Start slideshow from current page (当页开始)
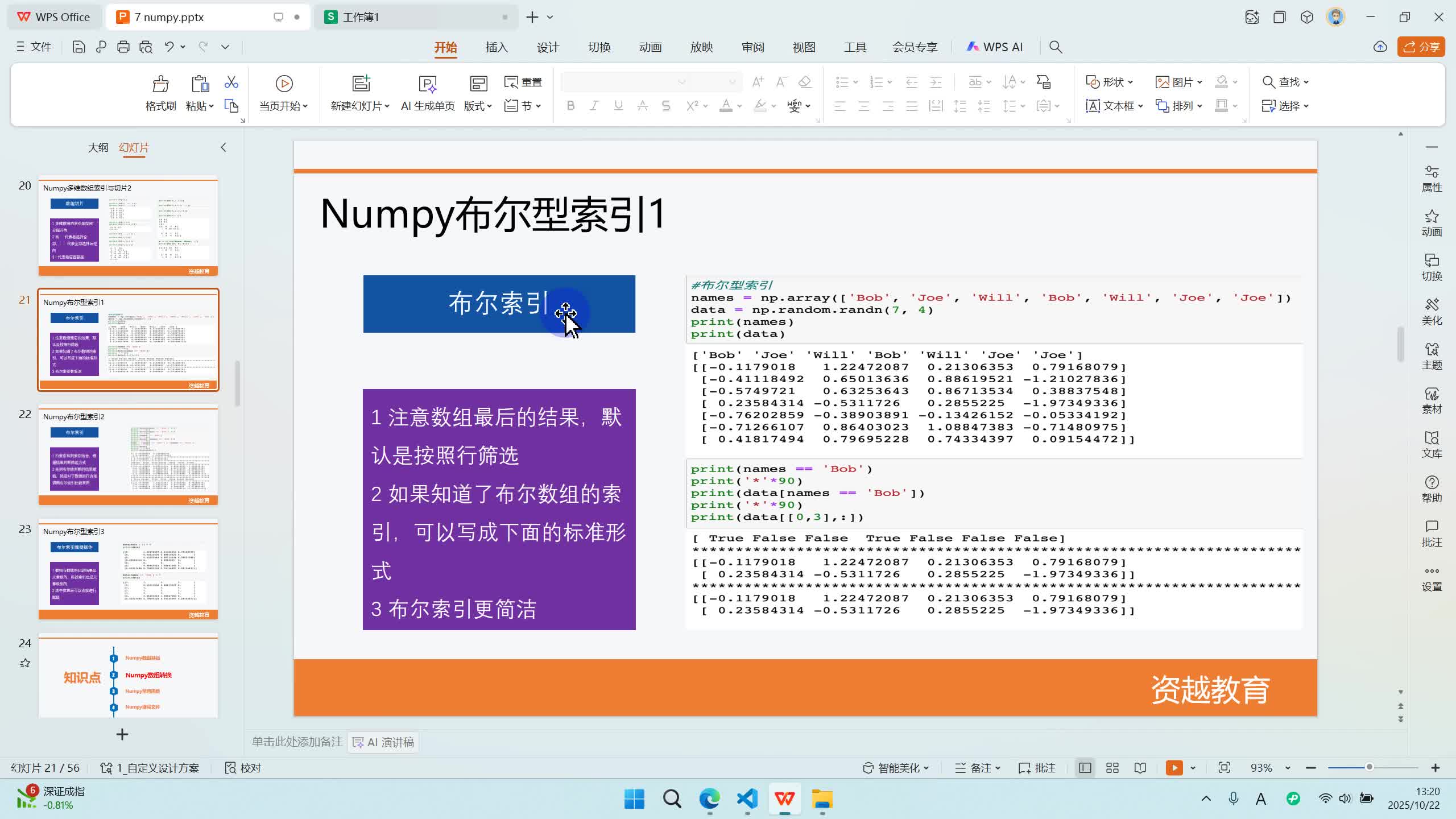The image size is (1456, 819). [x=283, y=84]
